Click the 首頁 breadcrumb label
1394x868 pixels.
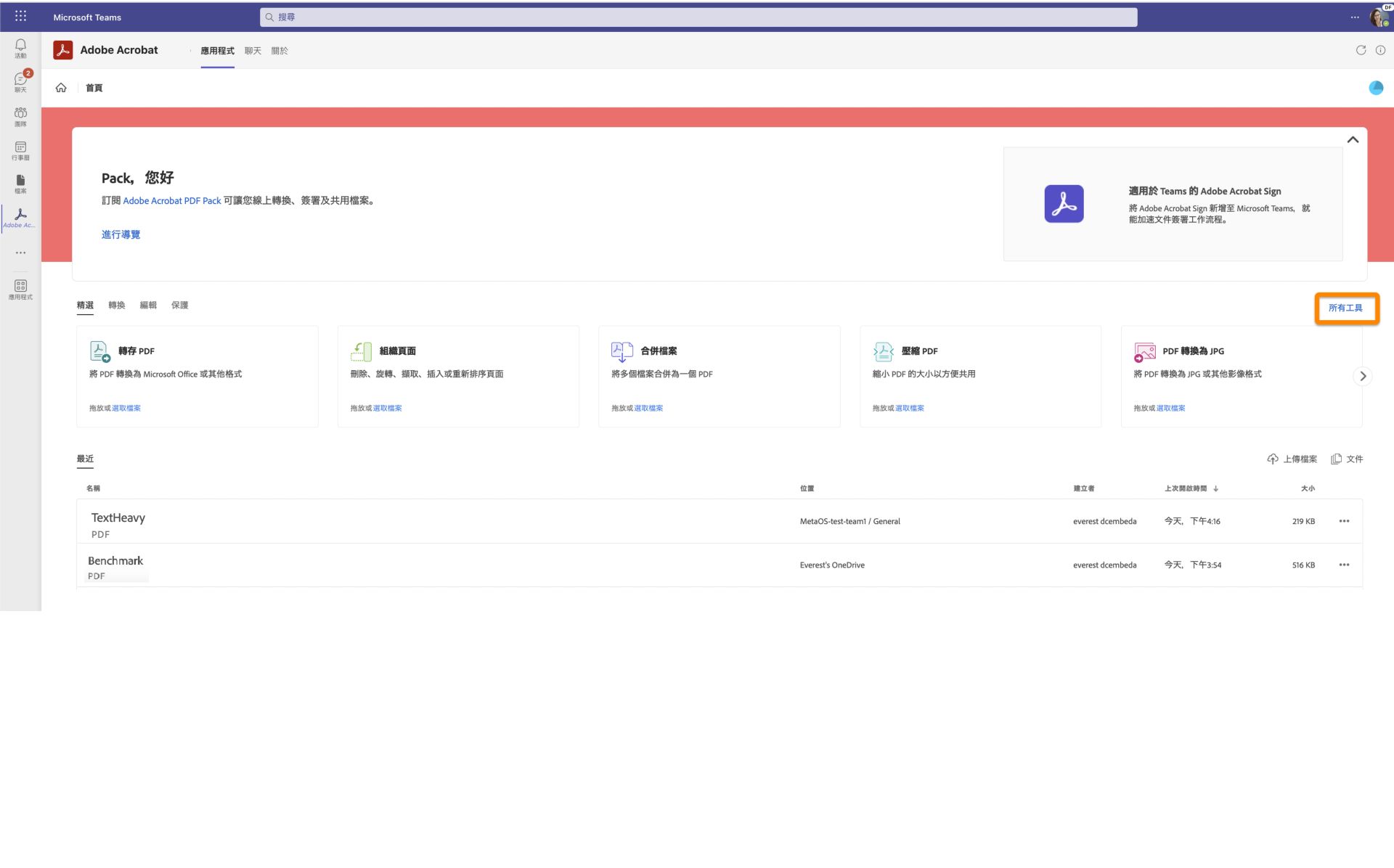click(x=94, y=88)
